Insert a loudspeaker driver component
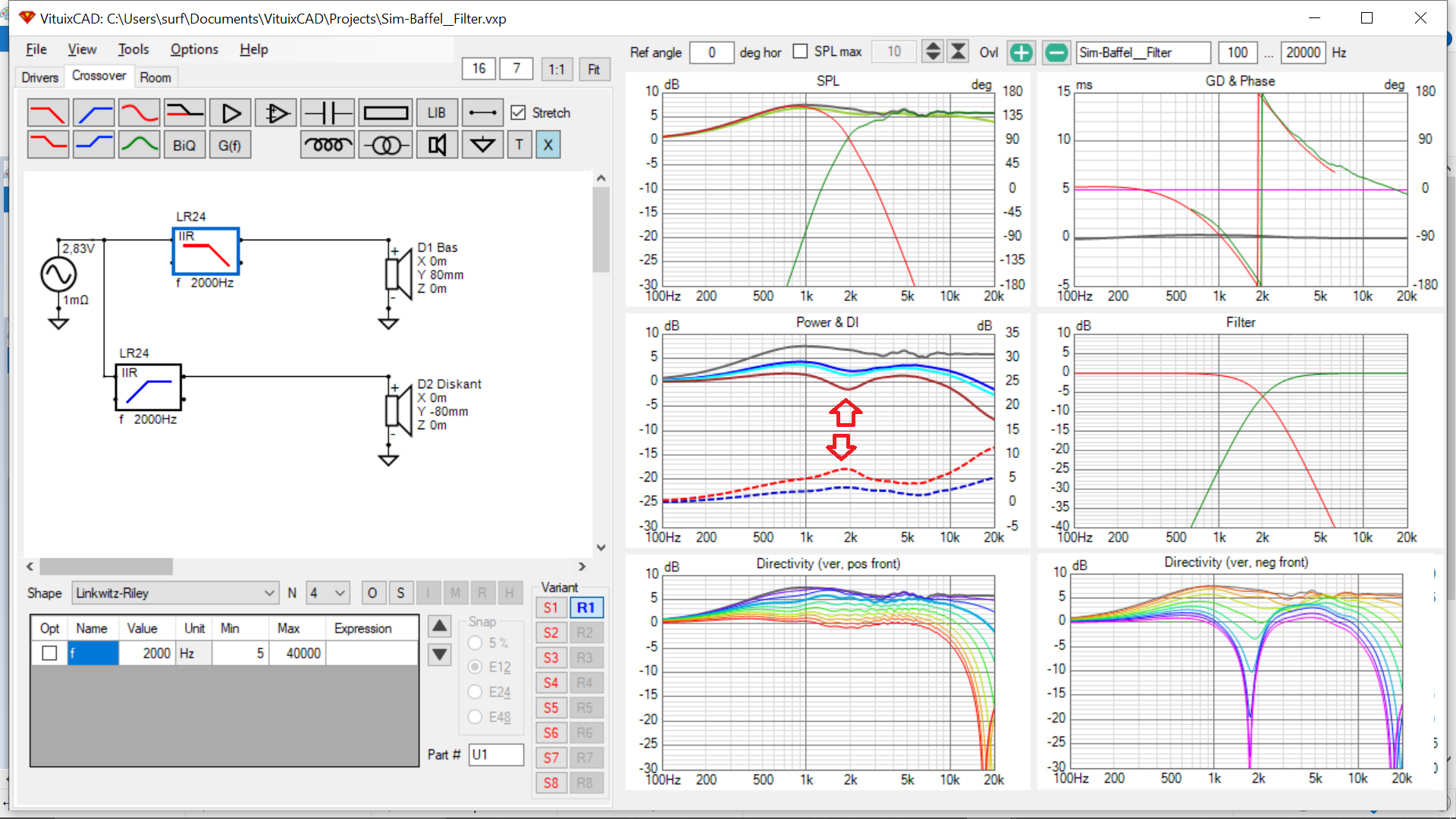Viewport: 1456px width, 819px height. coord(437,144)
